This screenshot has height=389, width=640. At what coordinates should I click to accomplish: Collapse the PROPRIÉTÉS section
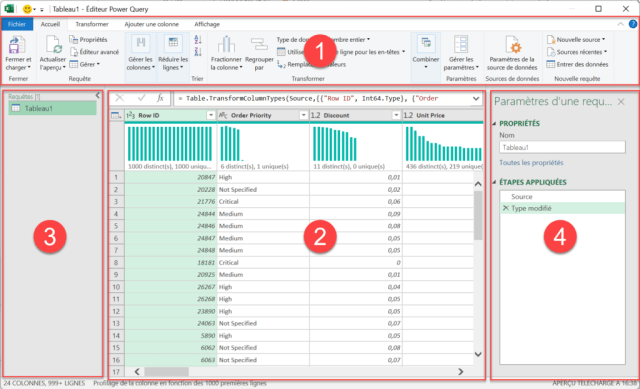click(495, 123)
